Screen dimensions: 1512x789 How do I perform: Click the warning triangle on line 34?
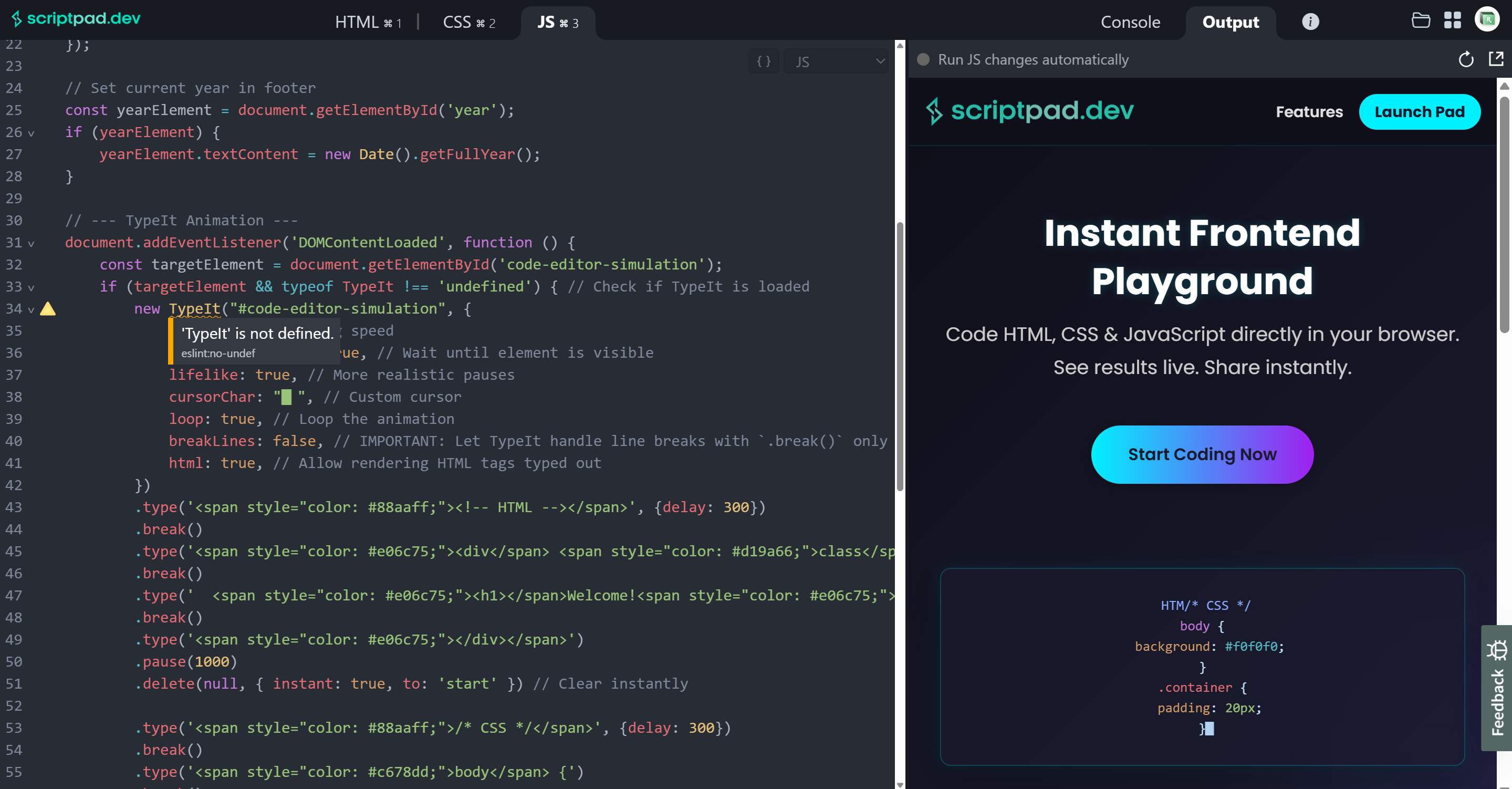tap(48, 309)
